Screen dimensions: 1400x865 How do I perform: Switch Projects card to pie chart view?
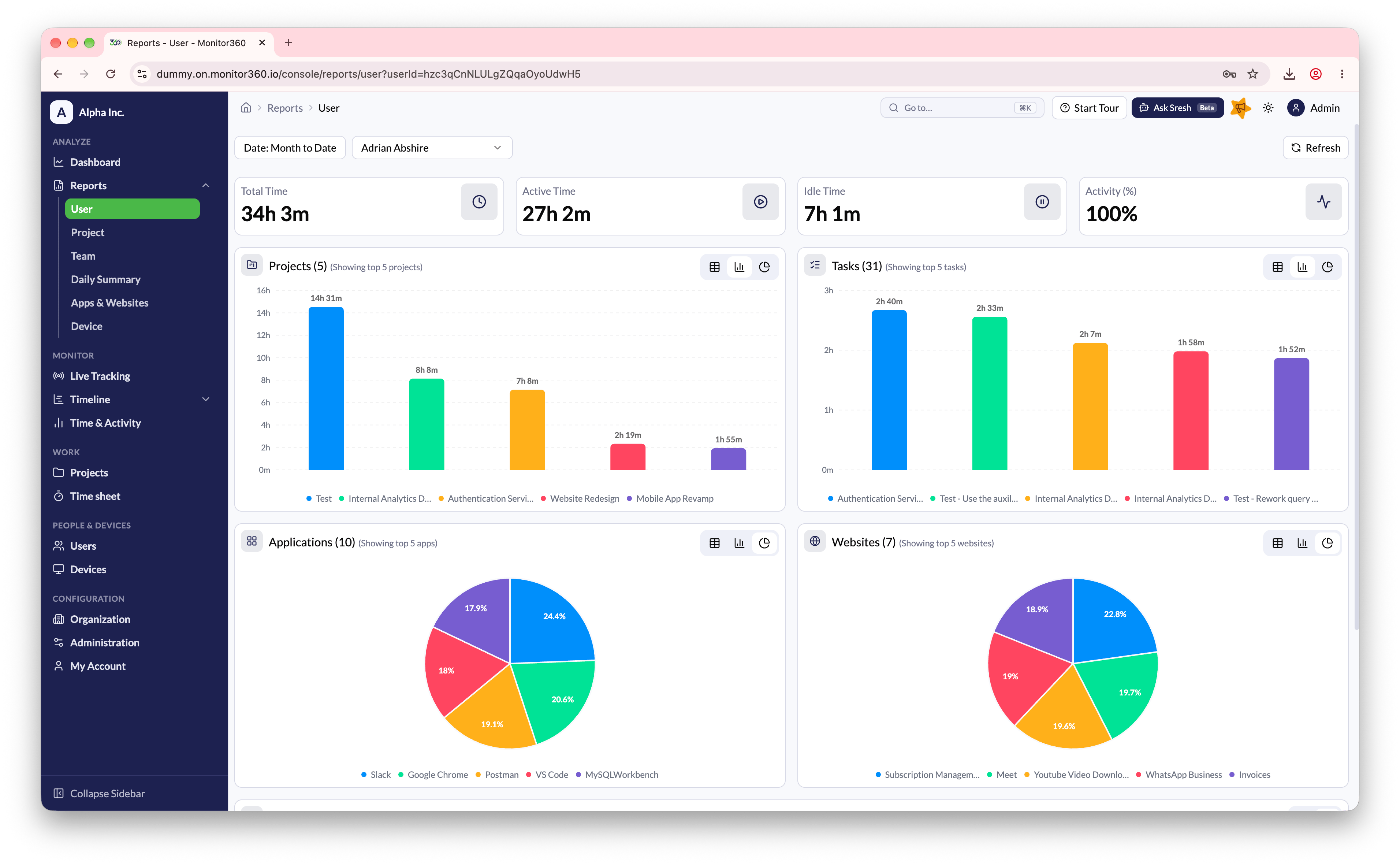pos(764,267)
